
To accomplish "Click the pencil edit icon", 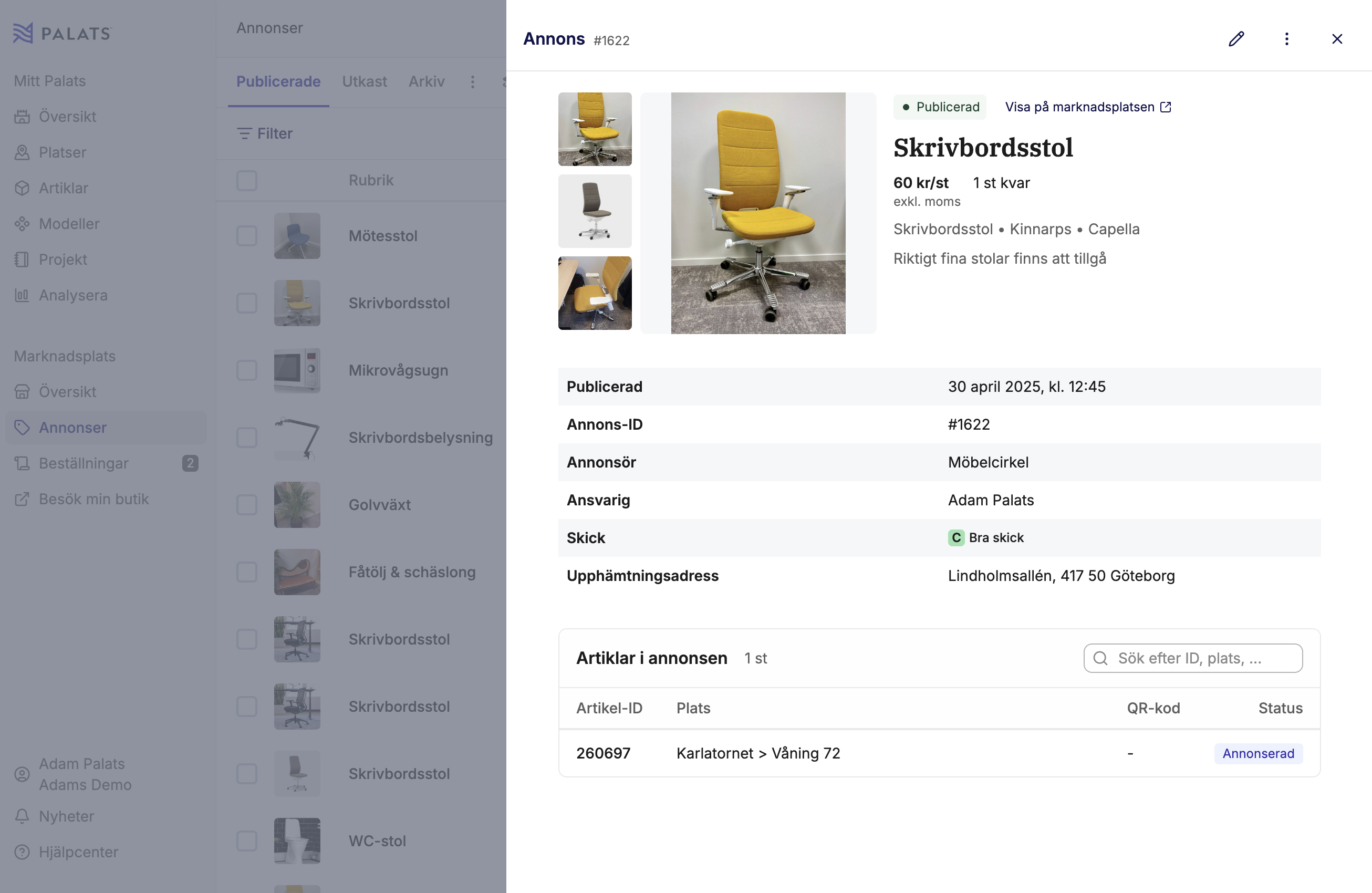I will 1236,39.
